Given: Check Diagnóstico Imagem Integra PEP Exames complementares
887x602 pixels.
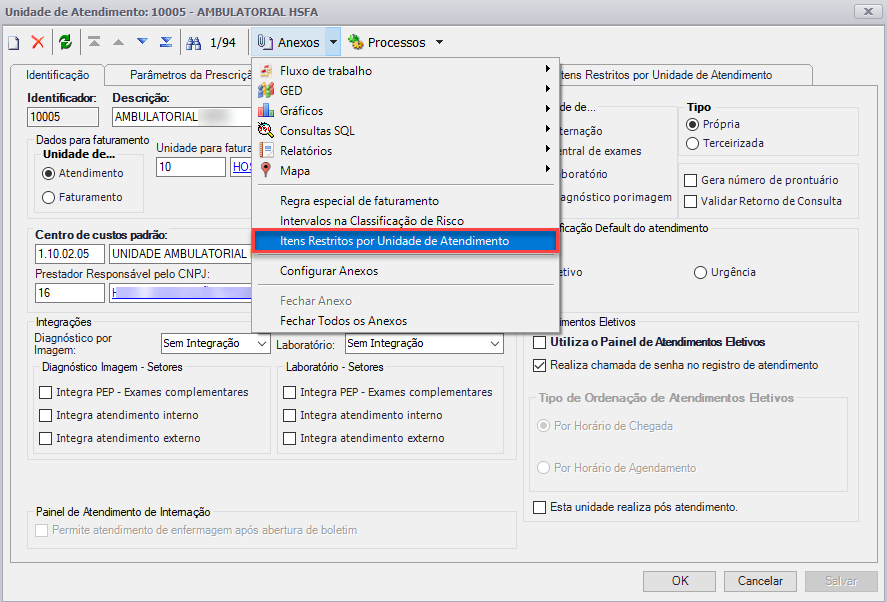Looking at the screenshot, I should (46, 392).
